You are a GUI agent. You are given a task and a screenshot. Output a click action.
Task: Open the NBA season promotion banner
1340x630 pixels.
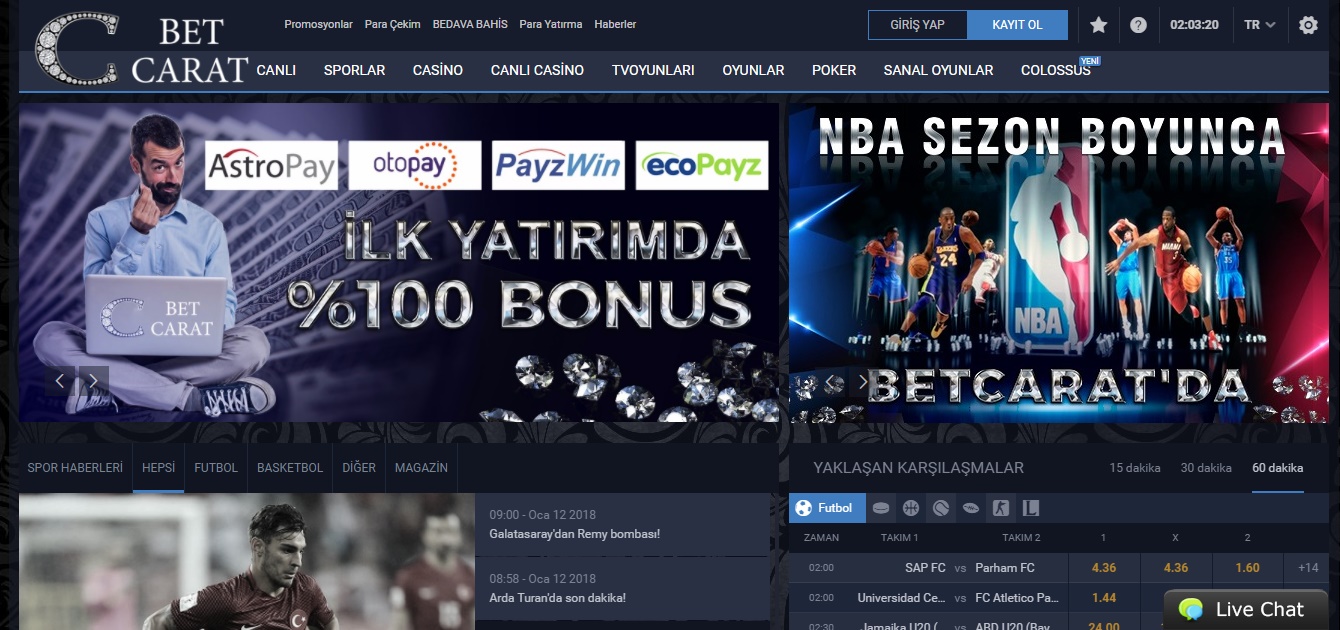click(x=1058, y=262)
